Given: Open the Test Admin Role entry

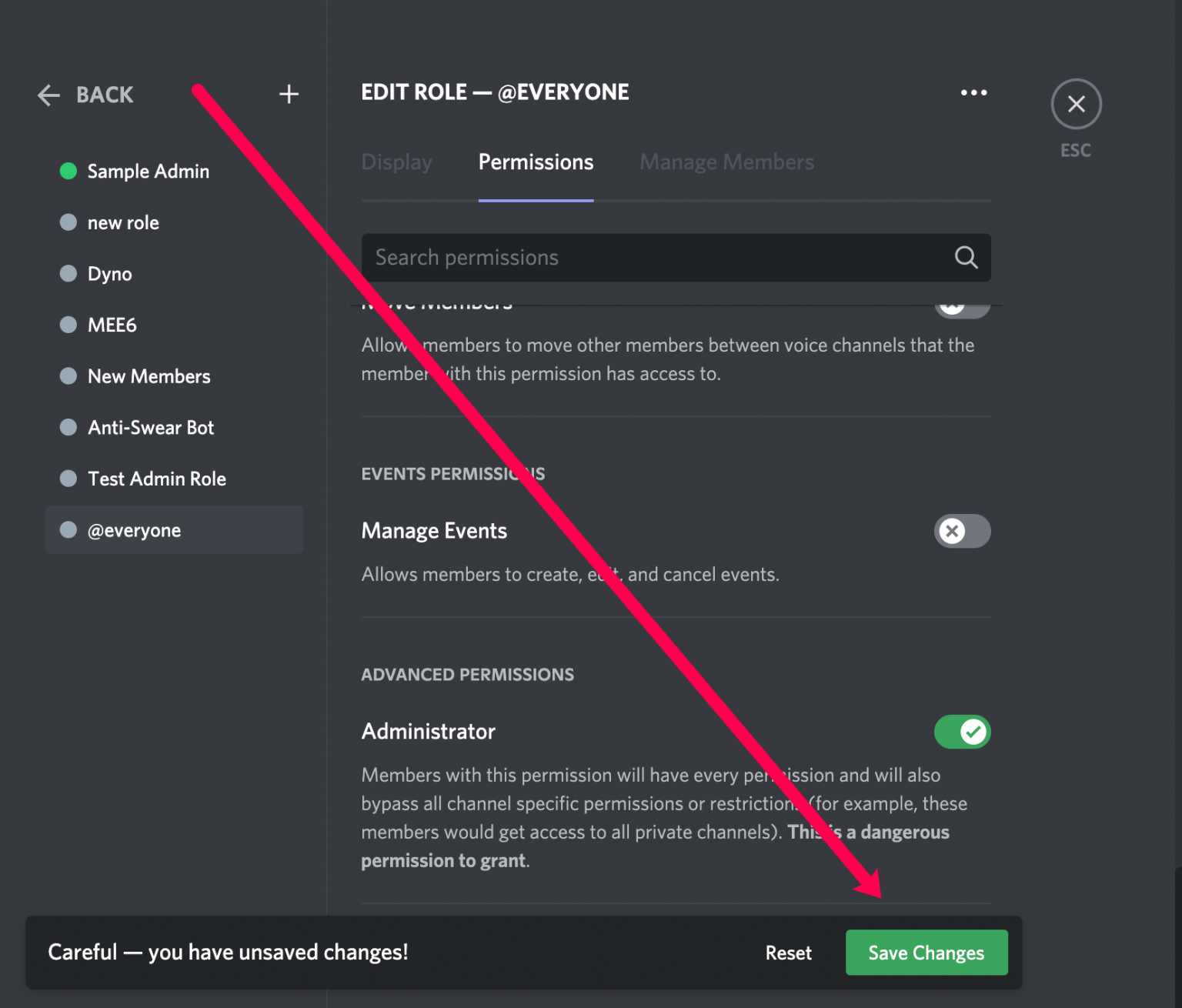Looking at the screenshot, I should coord(157,478).
